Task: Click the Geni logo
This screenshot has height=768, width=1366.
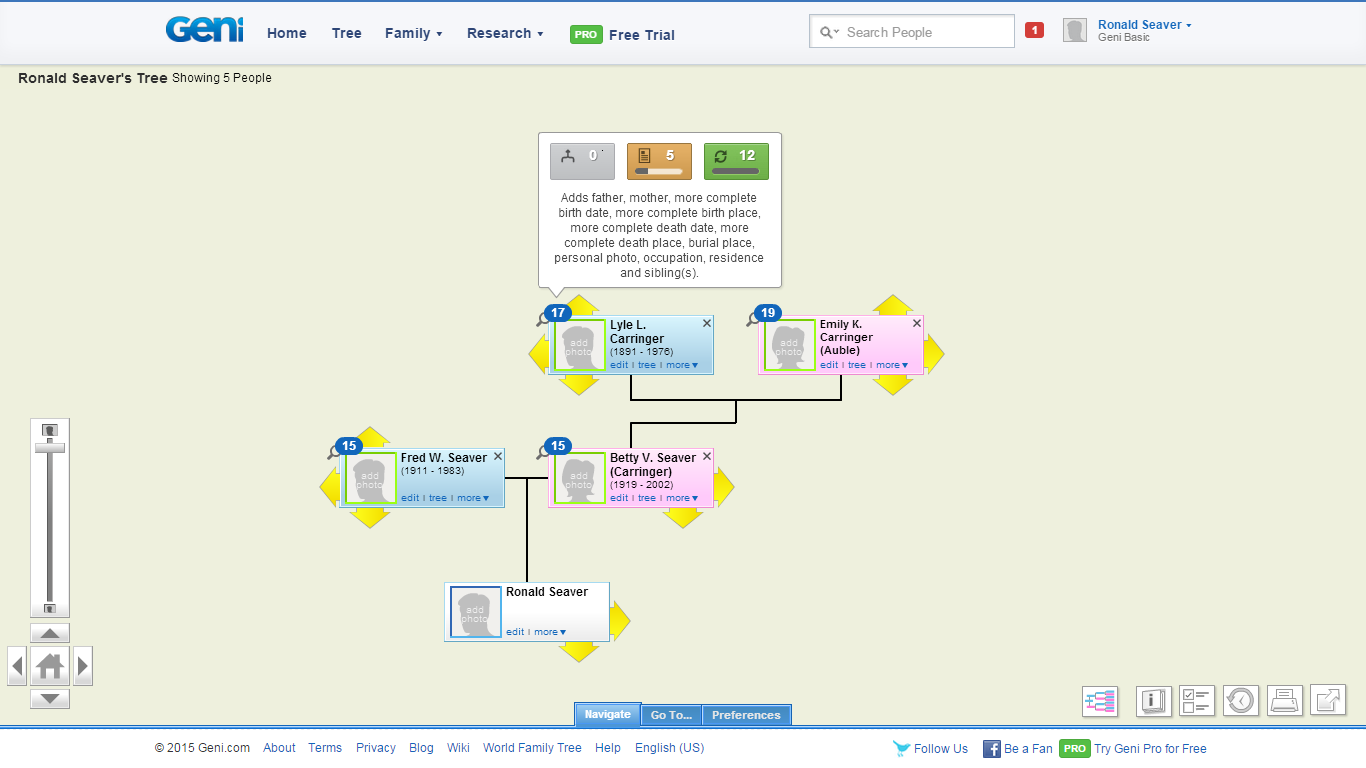Action: pyautogui.click(x=204, y=30)
